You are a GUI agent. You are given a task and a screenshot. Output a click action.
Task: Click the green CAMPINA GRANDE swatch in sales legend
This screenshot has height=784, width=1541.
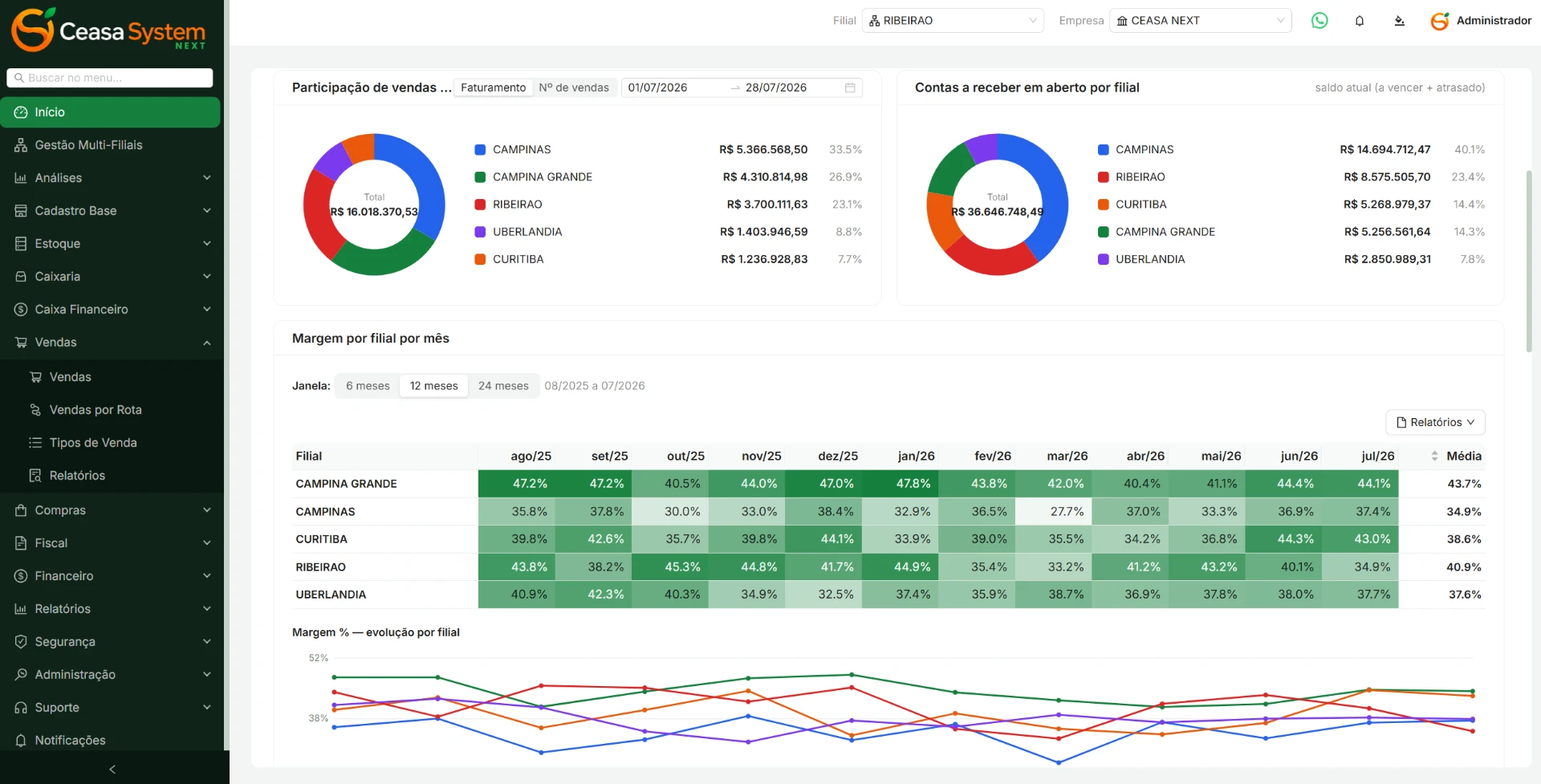pyautogui.click(x=480, y=177)
